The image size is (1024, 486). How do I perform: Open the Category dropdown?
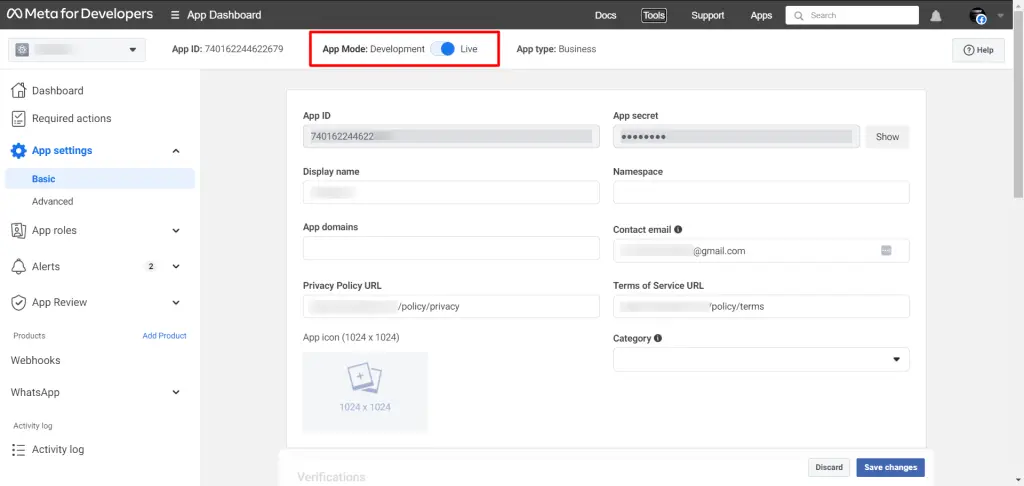point(761,359)
